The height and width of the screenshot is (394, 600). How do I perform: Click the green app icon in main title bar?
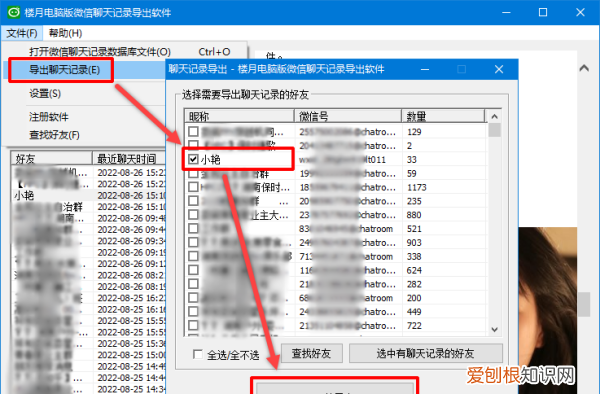point(13,12)
